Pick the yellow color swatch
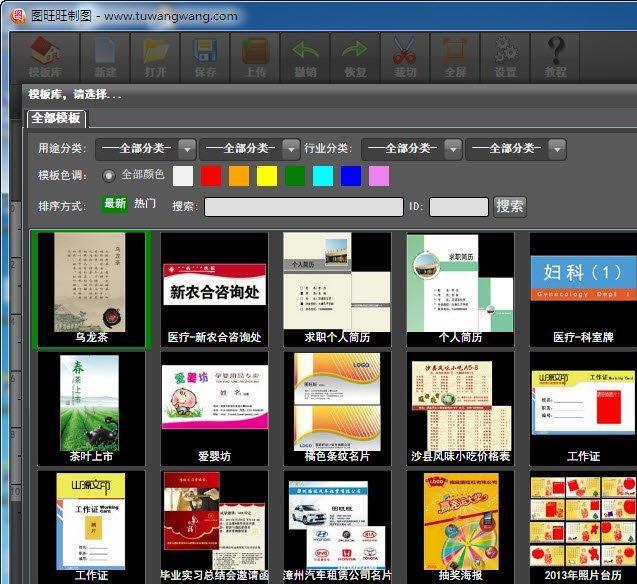 pos(267,176)
